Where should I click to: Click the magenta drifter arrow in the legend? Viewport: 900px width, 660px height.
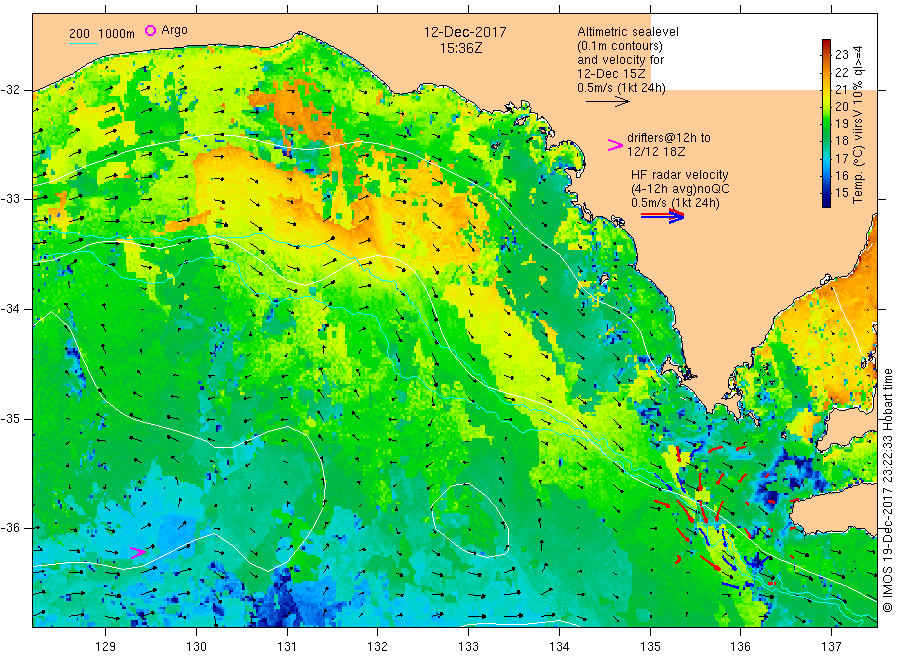(x=615, y=145)
